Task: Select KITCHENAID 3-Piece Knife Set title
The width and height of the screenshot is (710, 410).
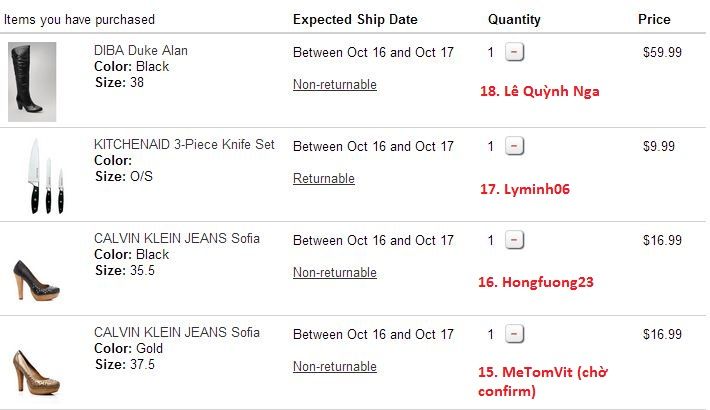Action: pos(184,144)
